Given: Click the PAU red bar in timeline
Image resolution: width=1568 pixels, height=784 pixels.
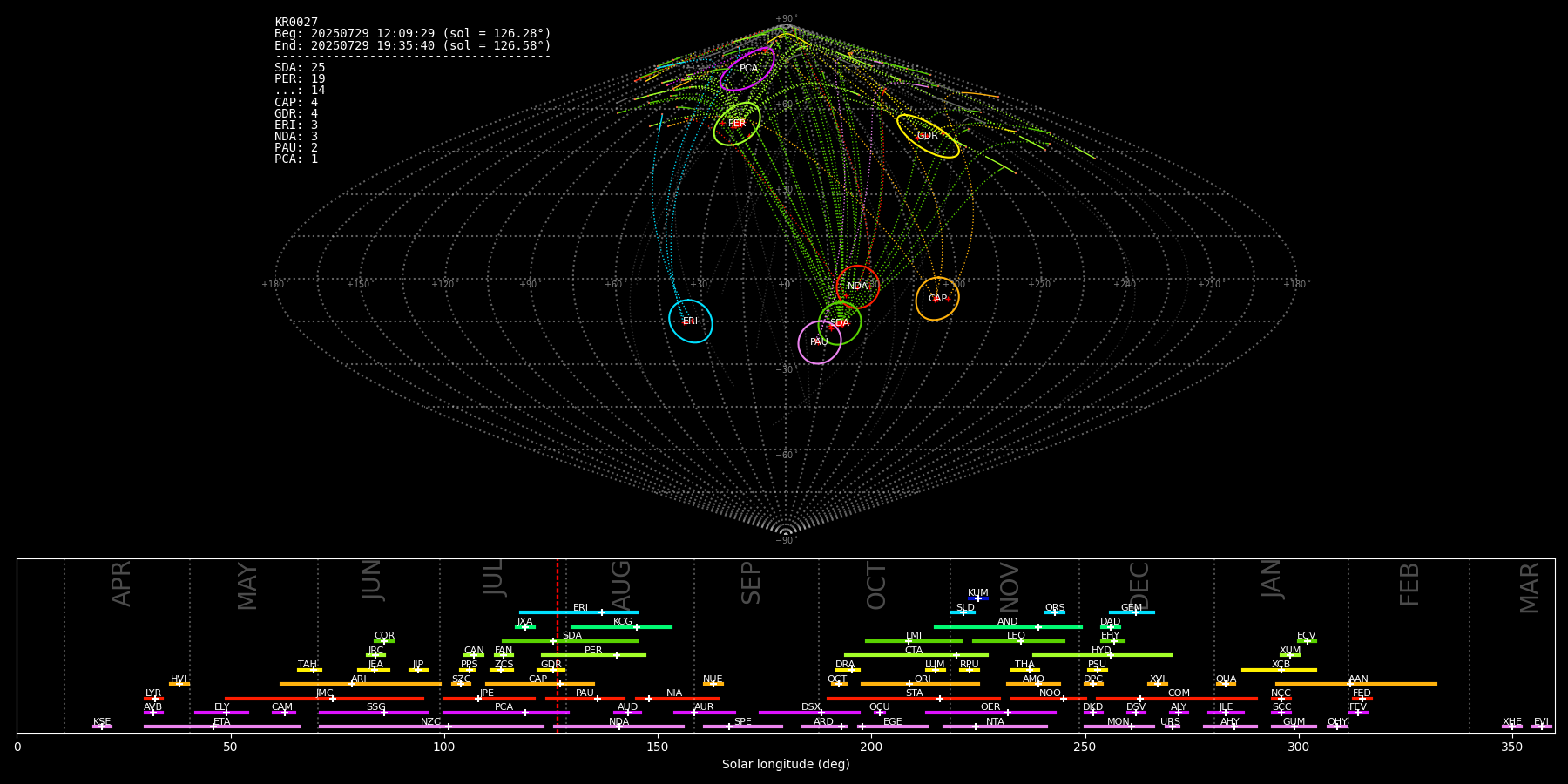Looking at the screenshot, I should (585, 699).
